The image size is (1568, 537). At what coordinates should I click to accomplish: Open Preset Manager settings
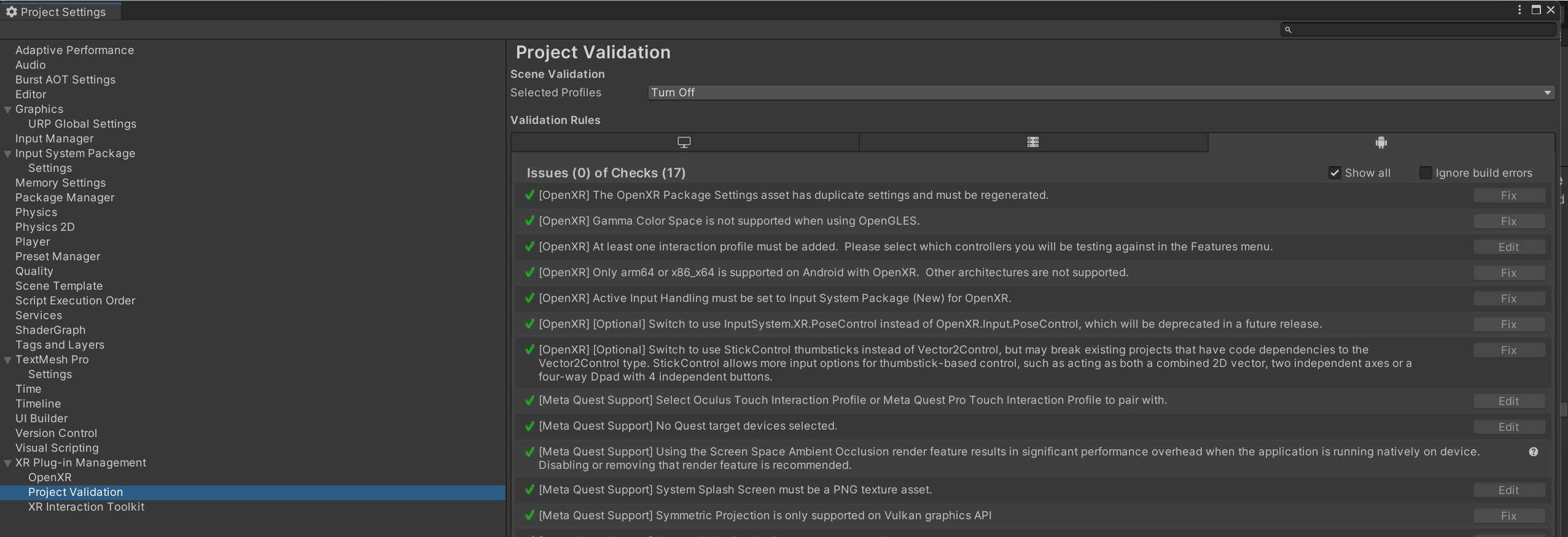click(58, 257)
